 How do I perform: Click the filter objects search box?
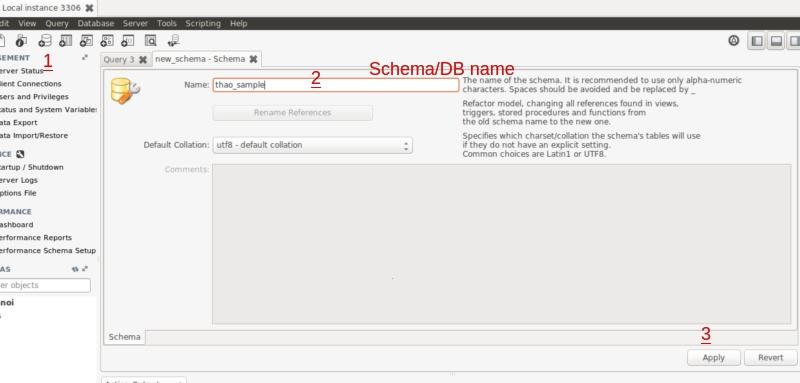45,285
